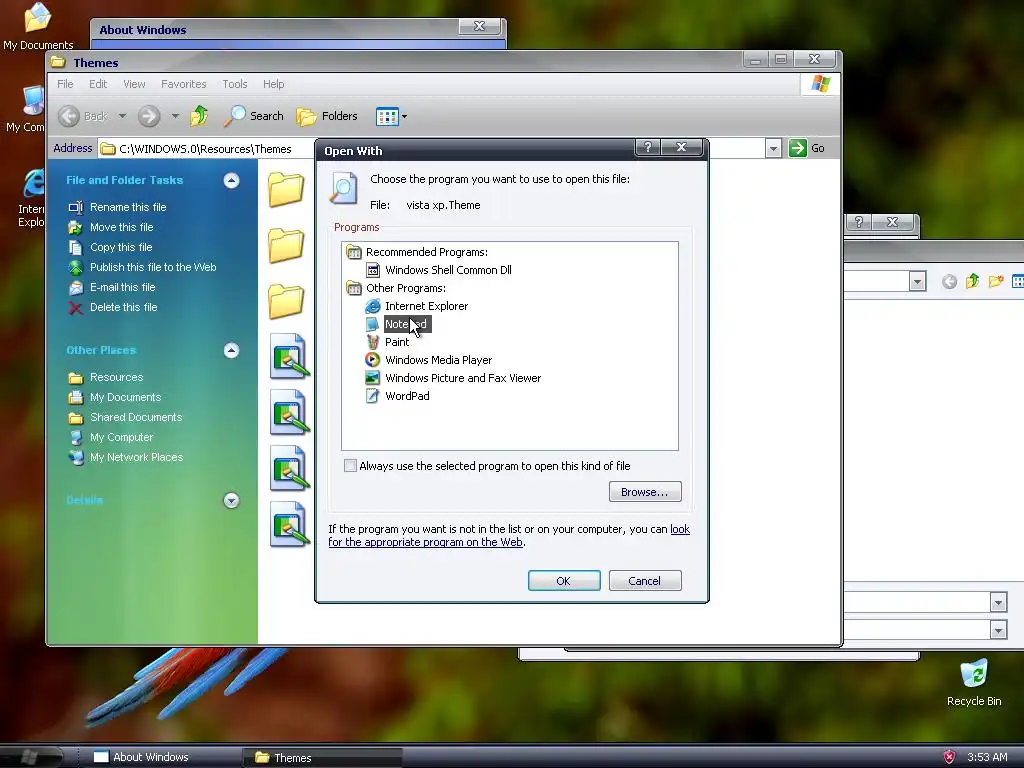Screen dimensions: 1024x768
Task: Open the Edit menu
Action: (98, 84)
